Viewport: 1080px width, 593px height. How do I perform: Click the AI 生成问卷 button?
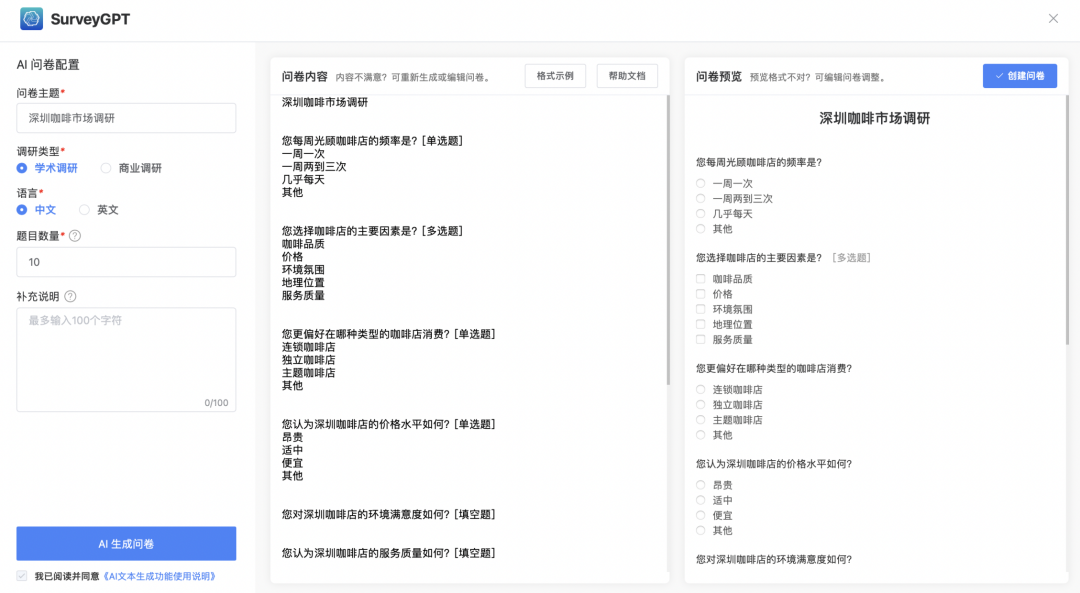point(126,543)
